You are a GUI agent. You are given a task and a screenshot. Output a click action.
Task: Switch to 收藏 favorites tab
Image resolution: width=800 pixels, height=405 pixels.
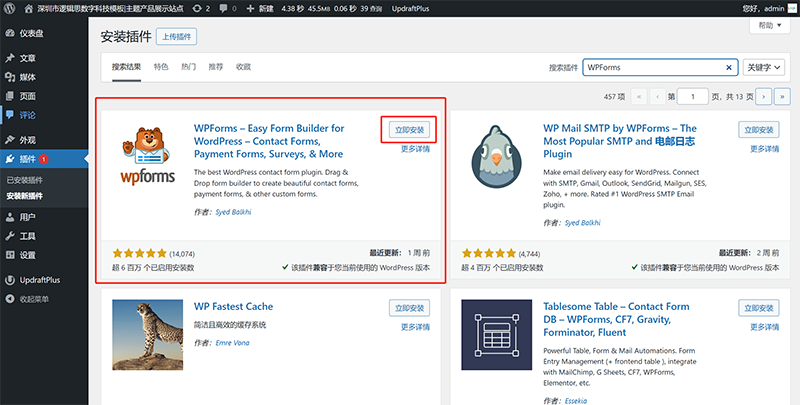pos(243,67)
